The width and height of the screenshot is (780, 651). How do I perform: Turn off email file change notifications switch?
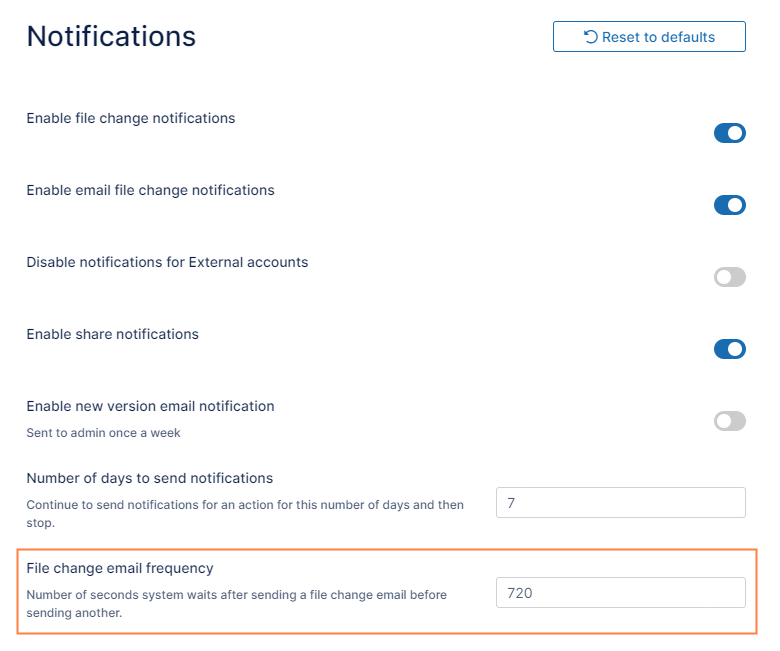(x=729, y=205)
